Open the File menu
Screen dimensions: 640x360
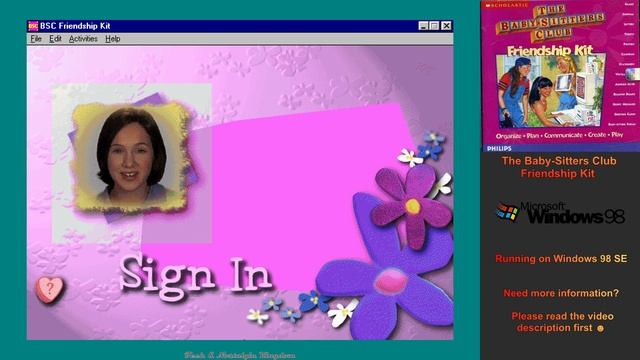click(36, 39)
